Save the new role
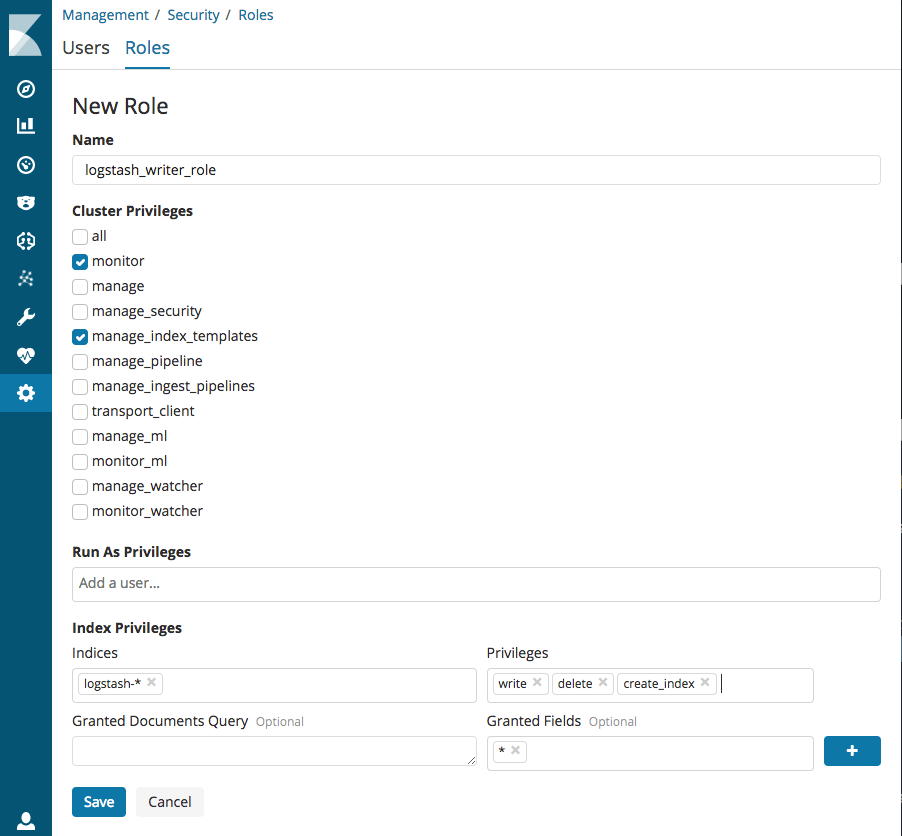Viewport: 902px width, 836px height. (98, 801)
